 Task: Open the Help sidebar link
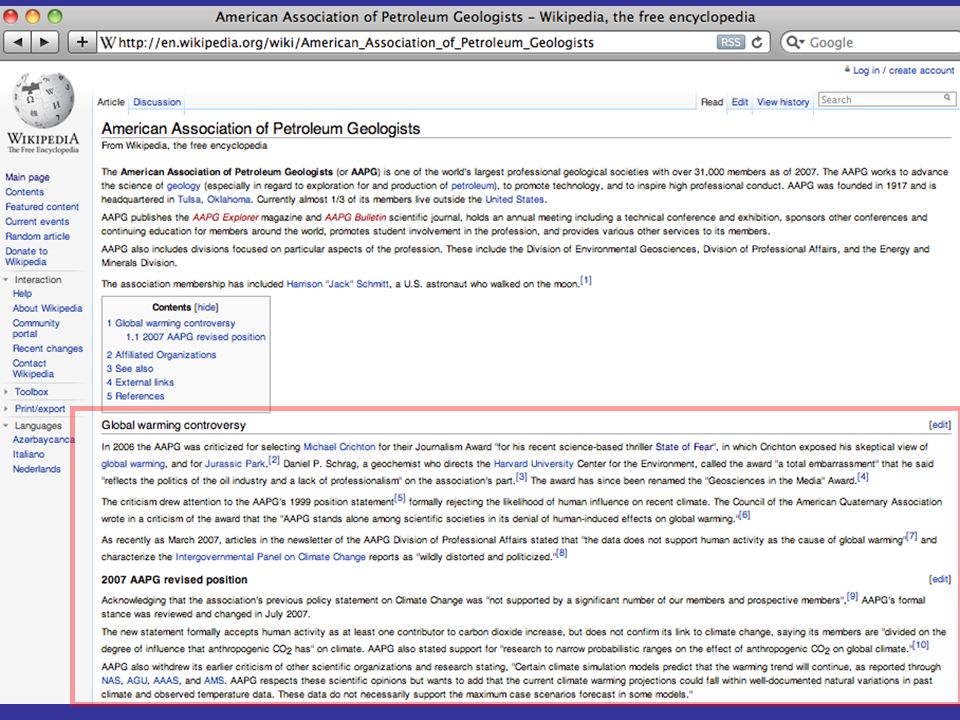pos(22,293)
